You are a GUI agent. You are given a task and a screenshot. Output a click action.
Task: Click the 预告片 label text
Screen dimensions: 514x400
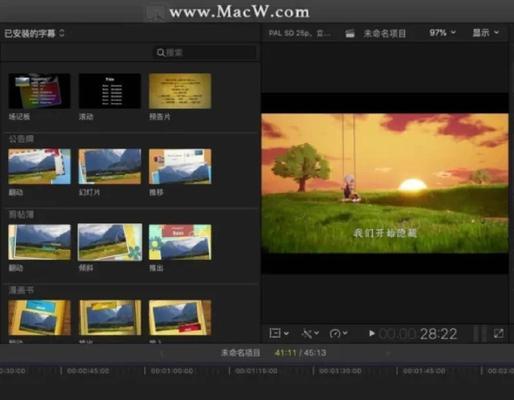[160, 116]
